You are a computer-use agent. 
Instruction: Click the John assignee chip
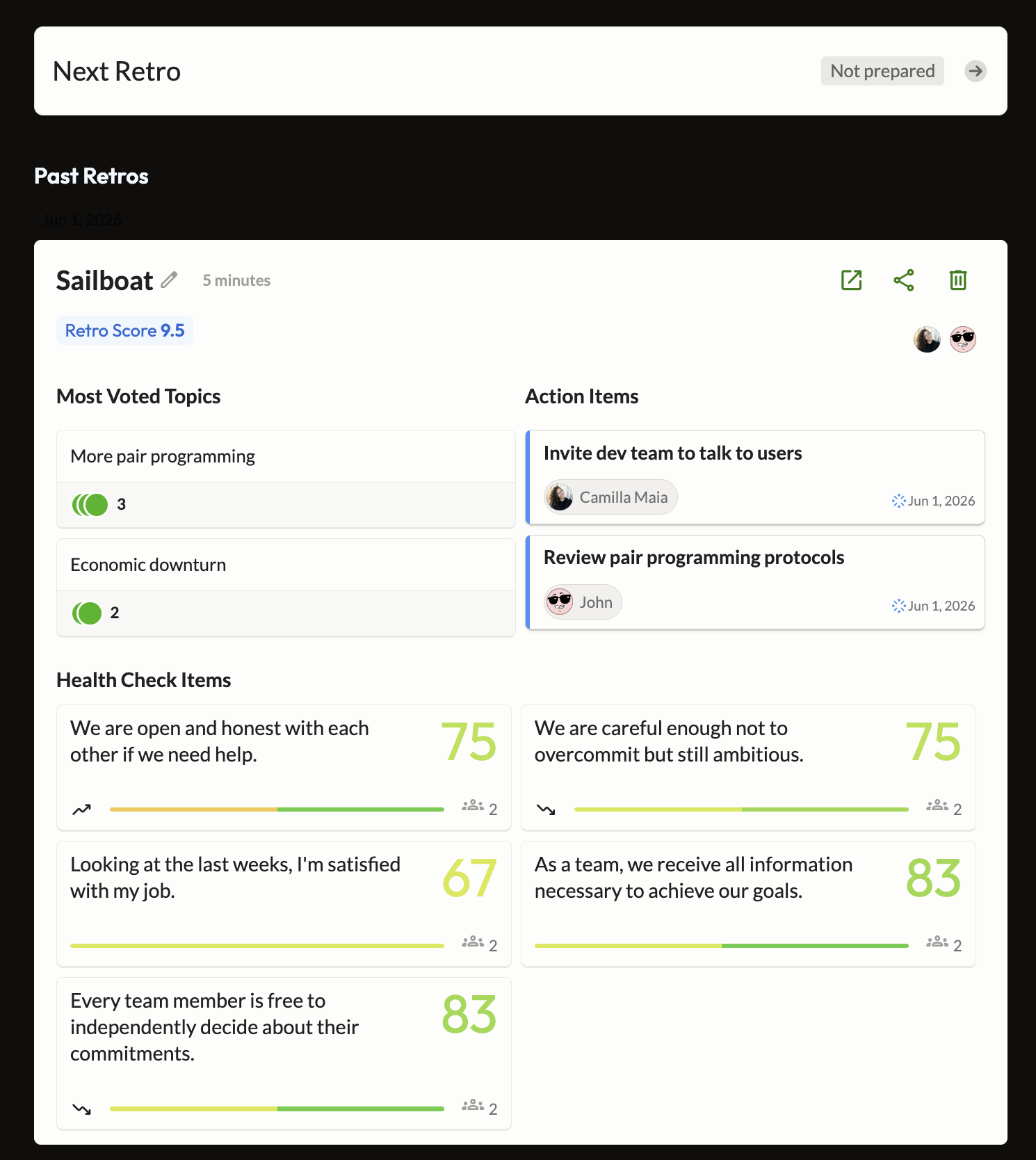(x=583, y=602)
